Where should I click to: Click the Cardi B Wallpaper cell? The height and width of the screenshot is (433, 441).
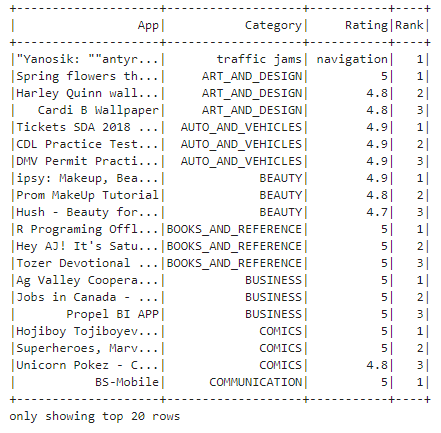tap(98, 110)
